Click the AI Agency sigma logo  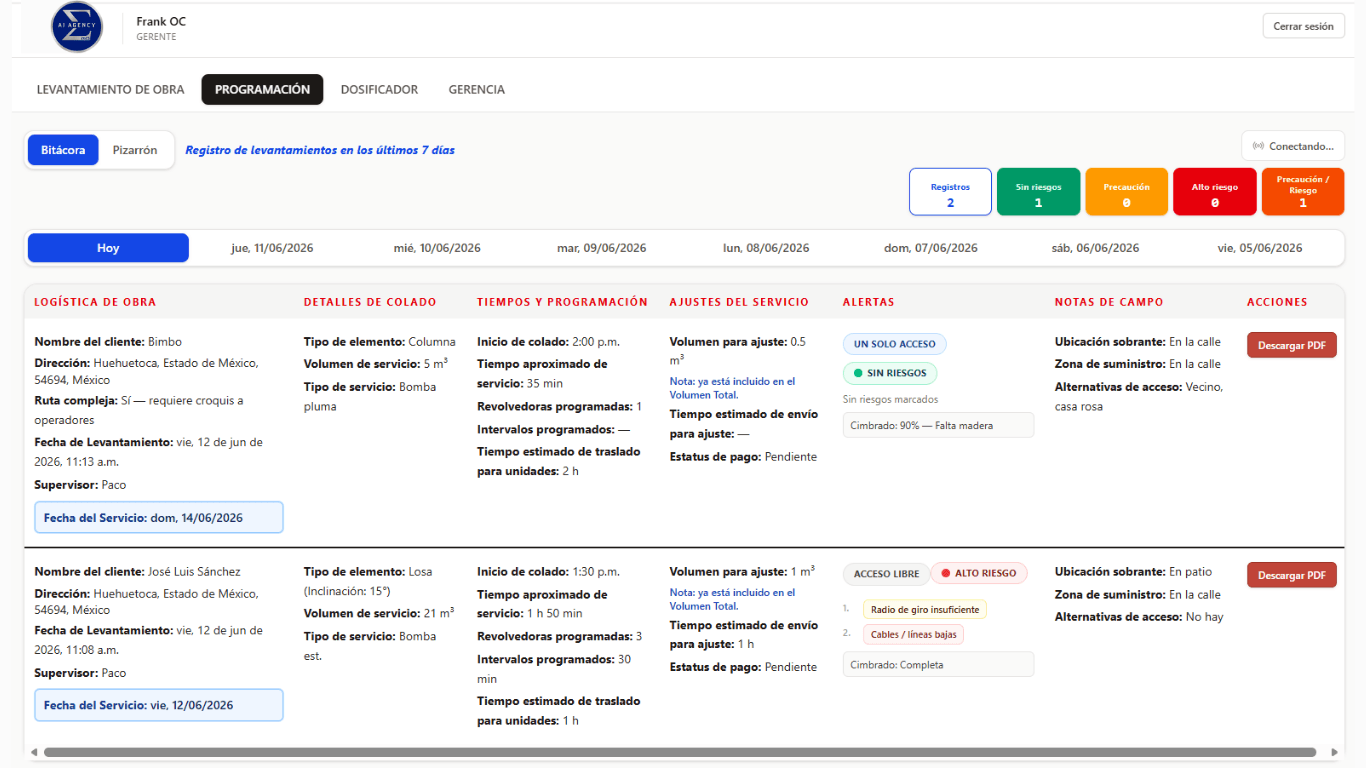[77, 28]
